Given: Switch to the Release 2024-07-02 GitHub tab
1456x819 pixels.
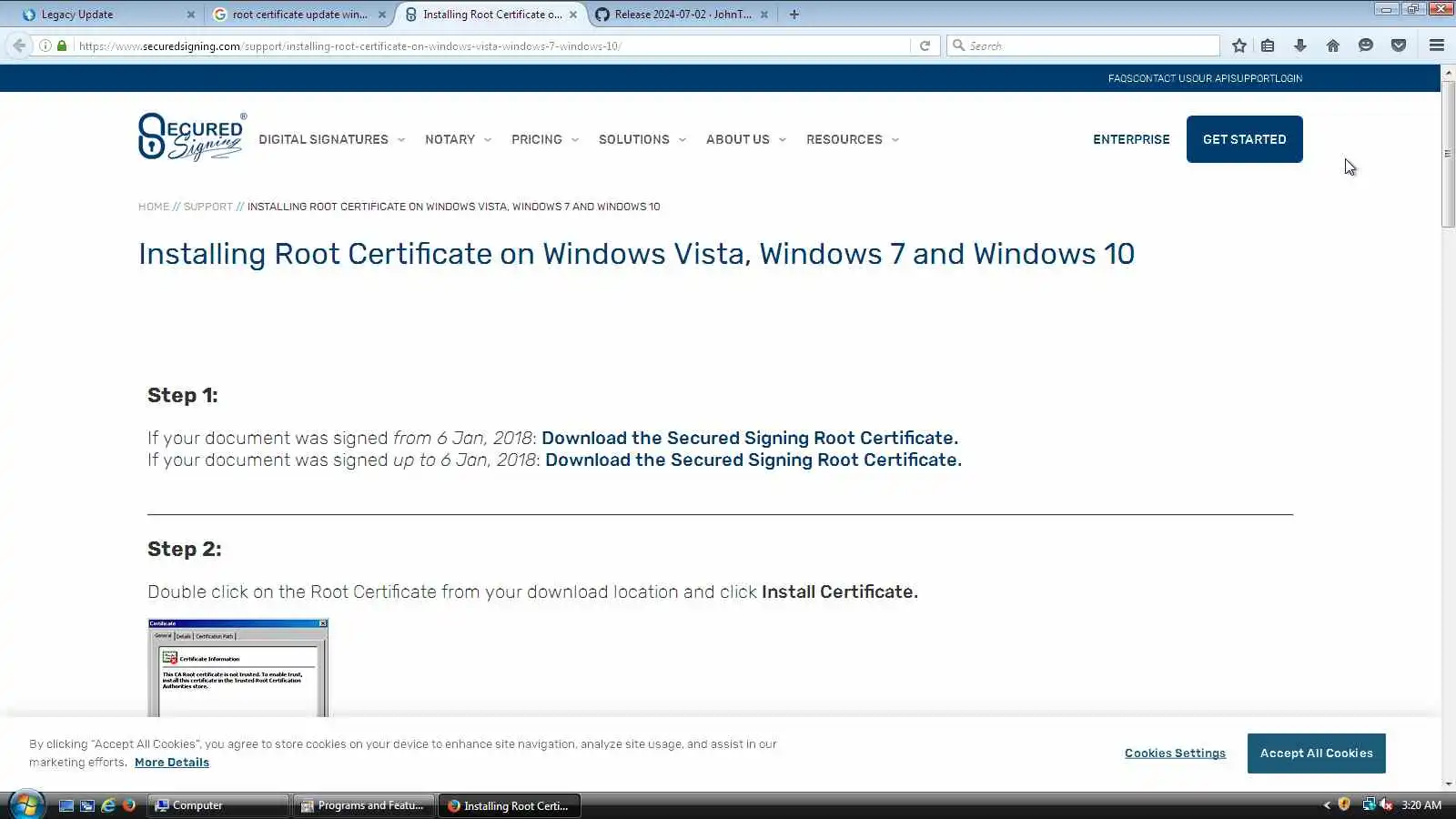Looking at the screenshot, I should click(682, 15).
